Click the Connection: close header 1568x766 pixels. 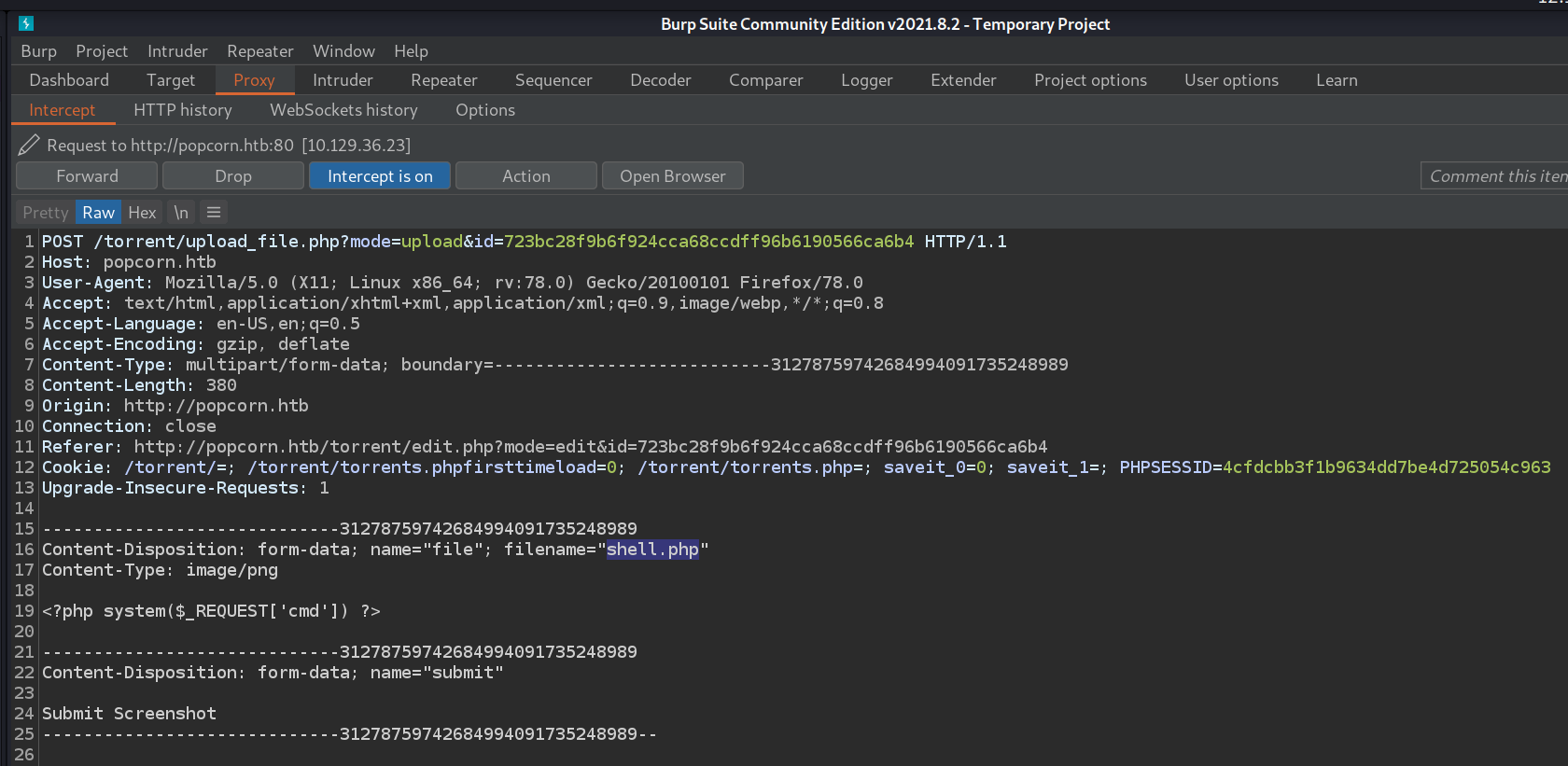(129, 426)
